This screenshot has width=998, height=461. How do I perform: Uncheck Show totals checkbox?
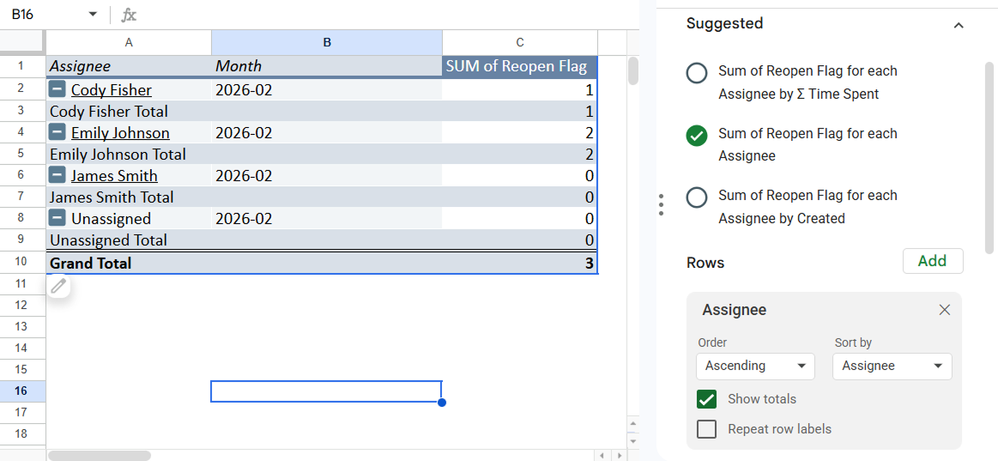707,399
